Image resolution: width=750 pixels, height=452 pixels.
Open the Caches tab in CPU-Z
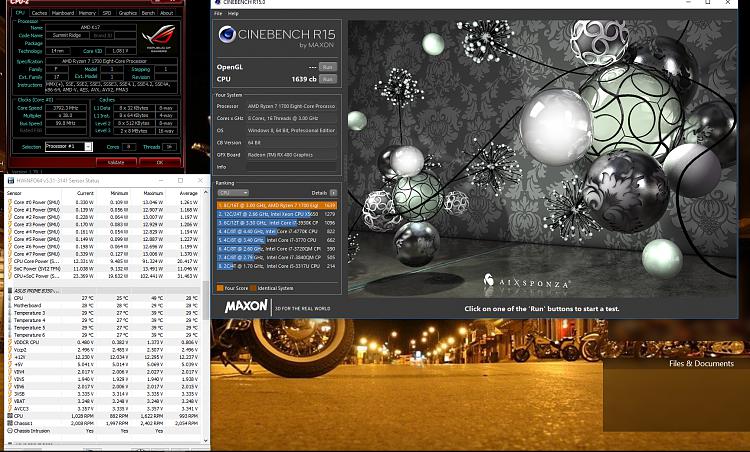39,13
